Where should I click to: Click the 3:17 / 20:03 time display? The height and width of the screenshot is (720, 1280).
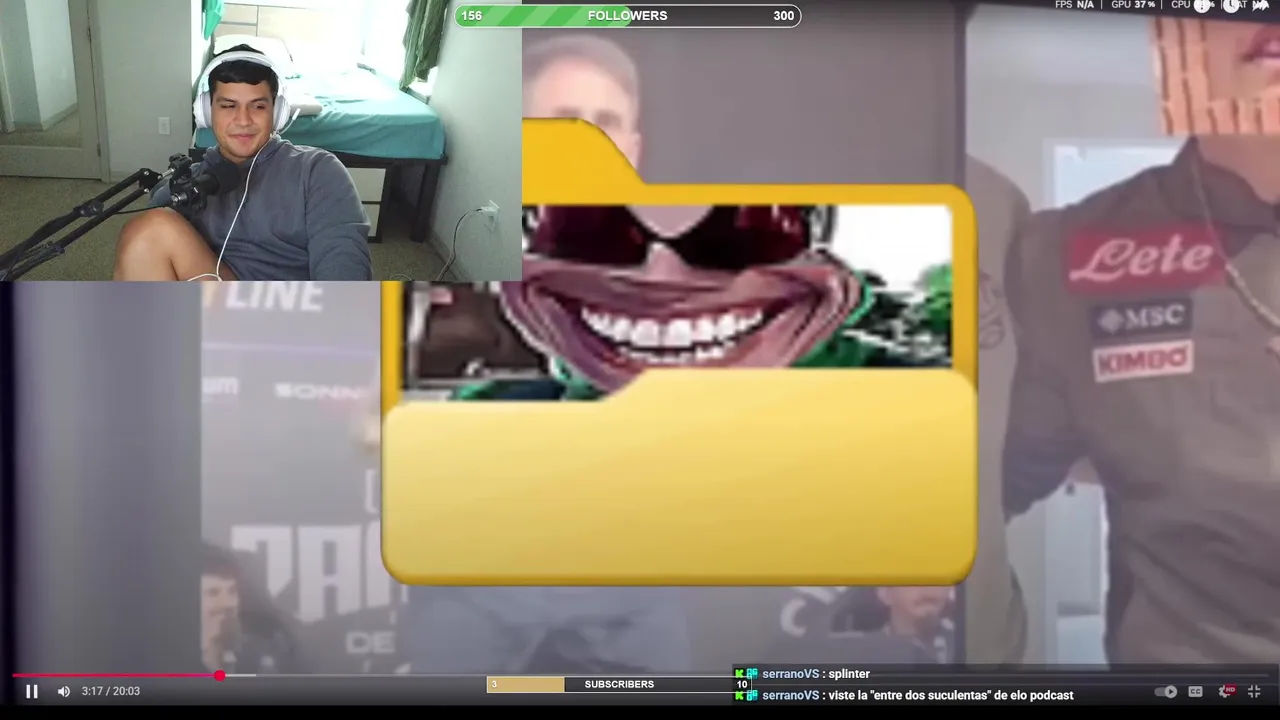point(111,691)
